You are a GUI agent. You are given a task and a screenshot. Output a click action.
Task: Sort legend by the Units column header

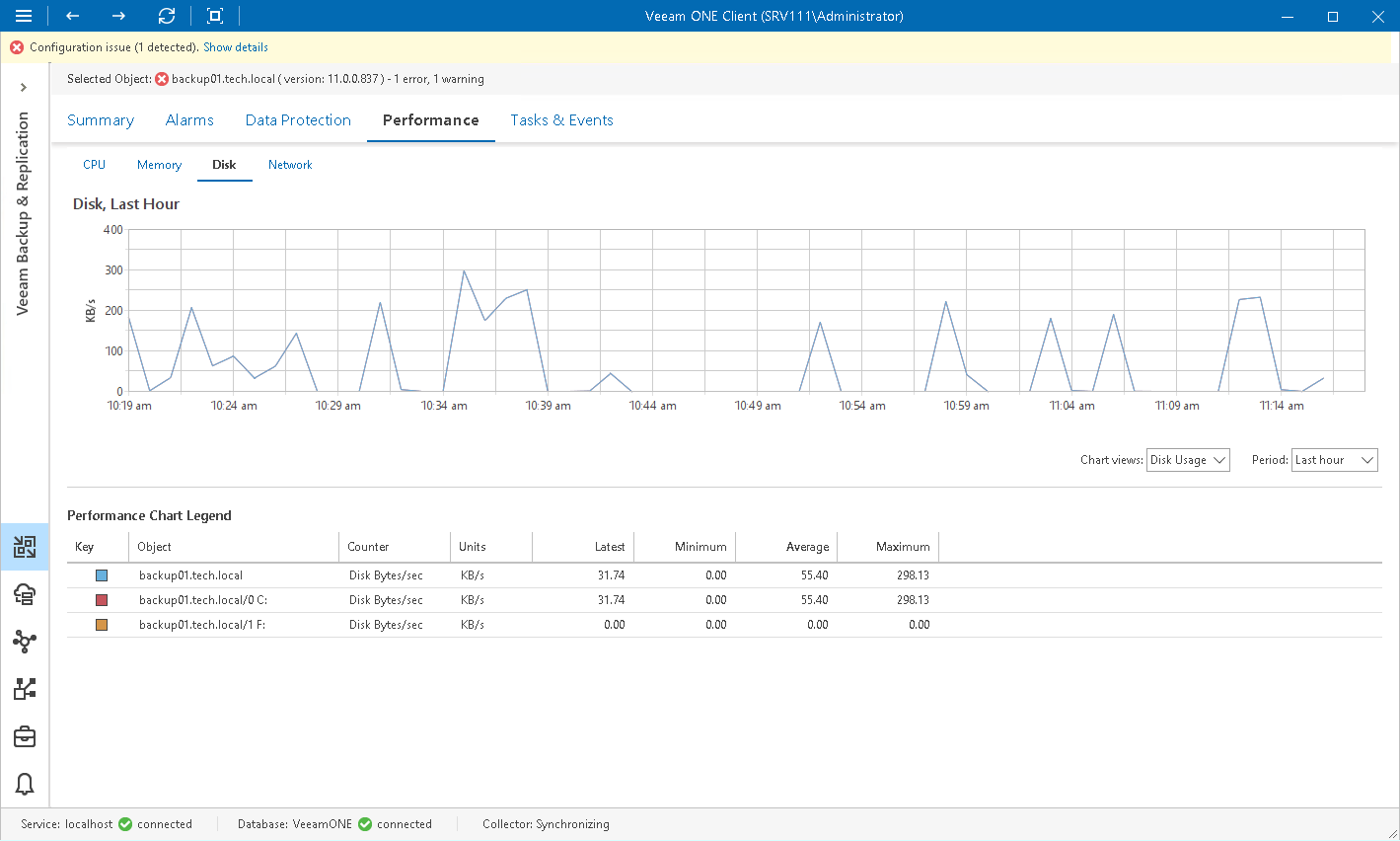click(x=491, y=547)
